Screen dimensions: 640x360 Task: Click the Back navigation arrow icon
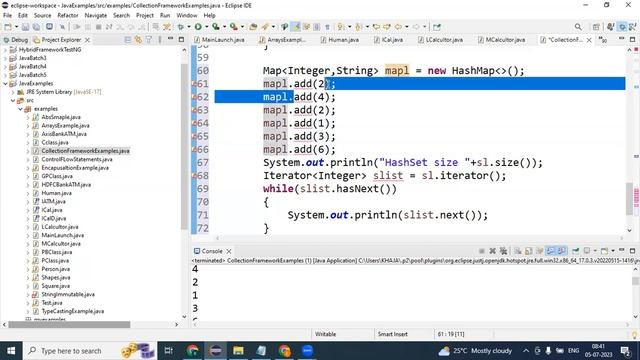[398, 27]
